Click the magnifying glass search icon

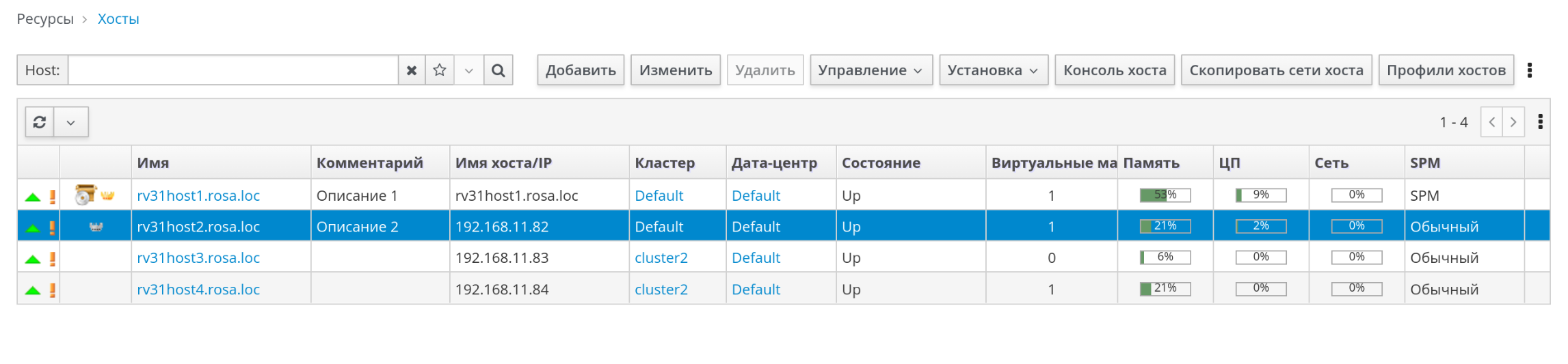pyautogui.click(x=499, y=70)
